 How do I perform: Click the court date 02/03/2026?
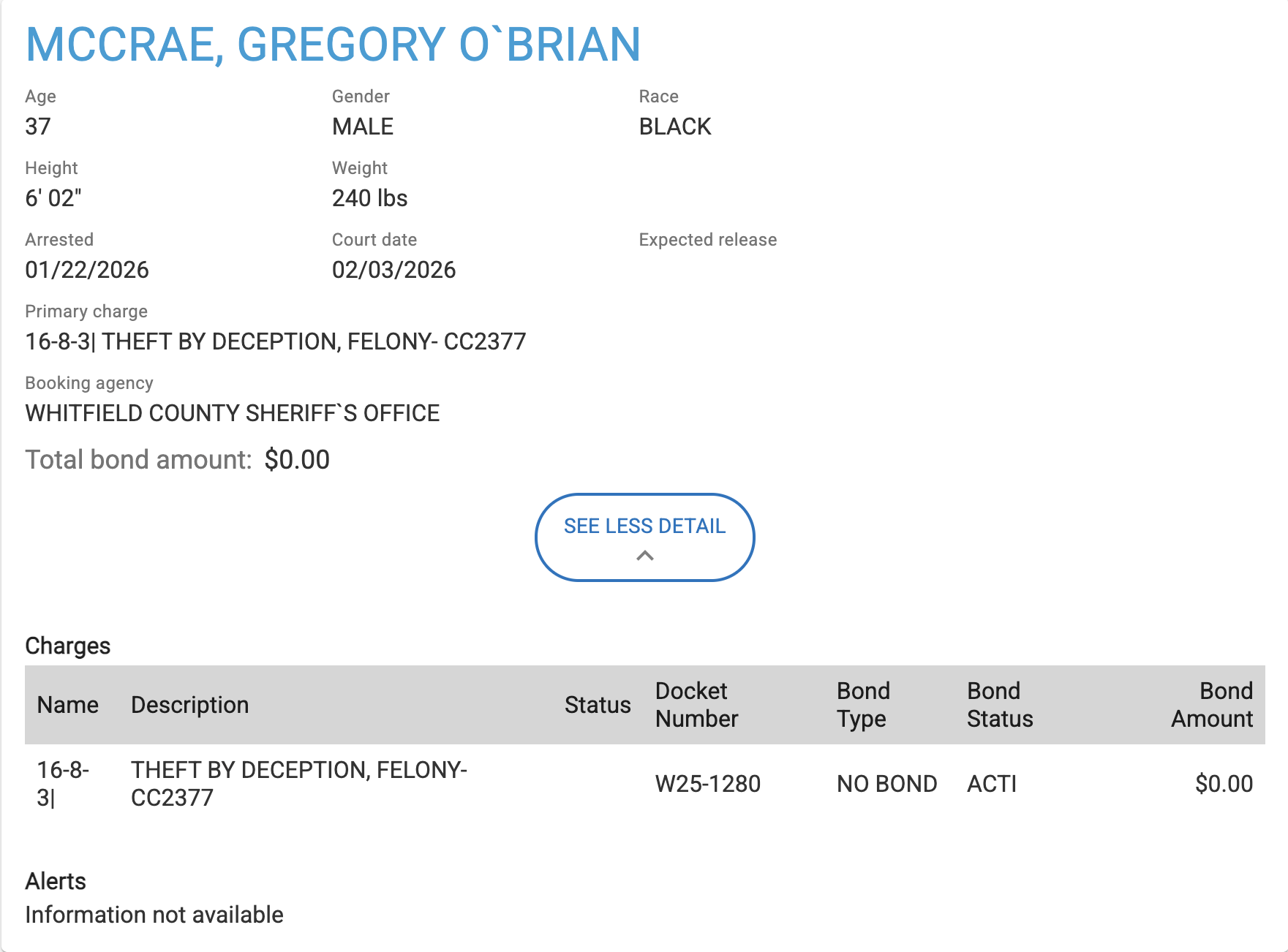point(393,270)
